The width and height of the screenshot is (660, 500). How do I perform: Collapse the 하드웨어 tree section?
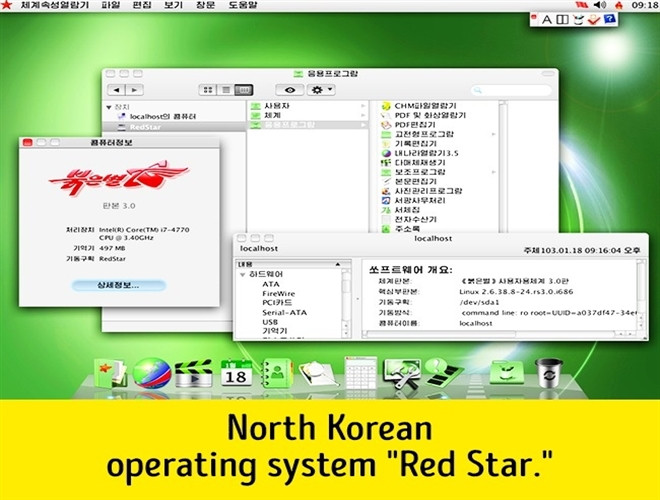[x=243, y=274]
